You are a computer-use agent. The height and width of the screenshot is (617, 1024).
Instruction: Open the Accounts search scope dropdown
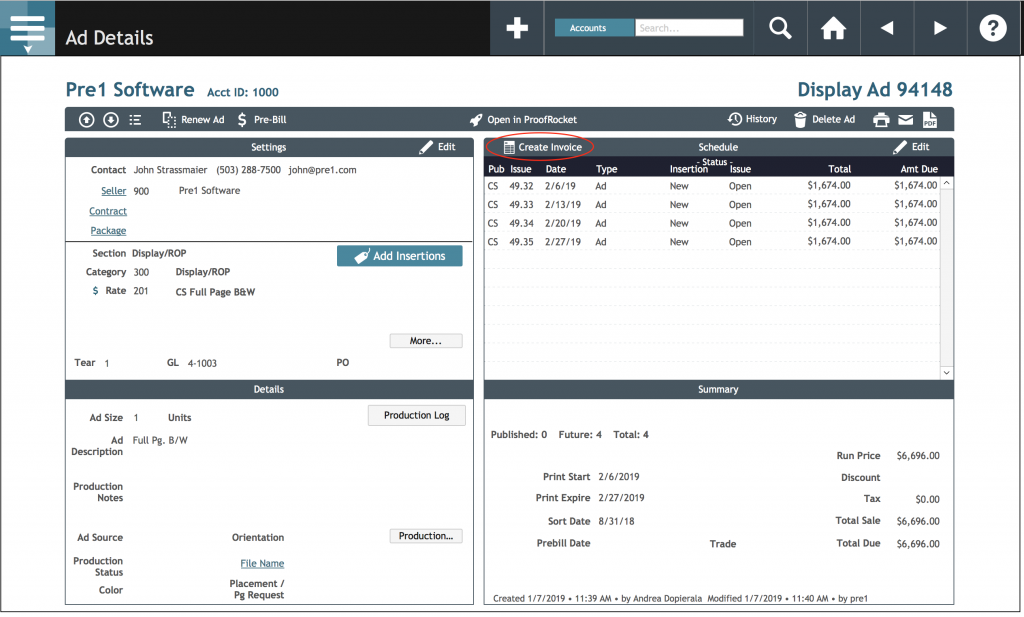(594, 27)
